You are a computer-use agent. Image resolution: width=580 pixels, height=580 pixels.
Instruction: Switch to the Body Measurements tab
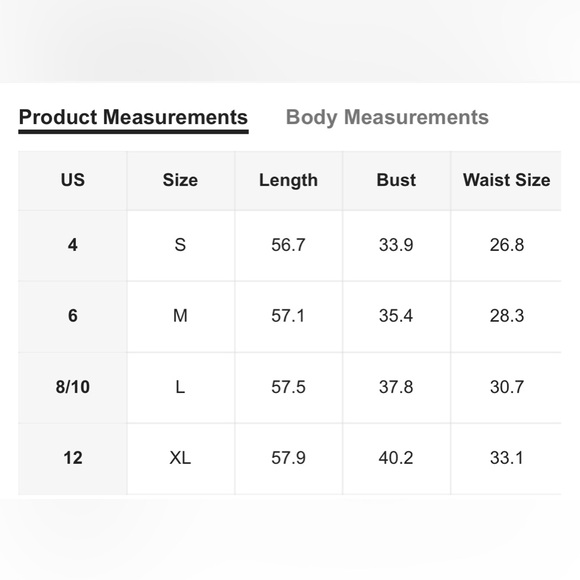[x=387, y=117]
